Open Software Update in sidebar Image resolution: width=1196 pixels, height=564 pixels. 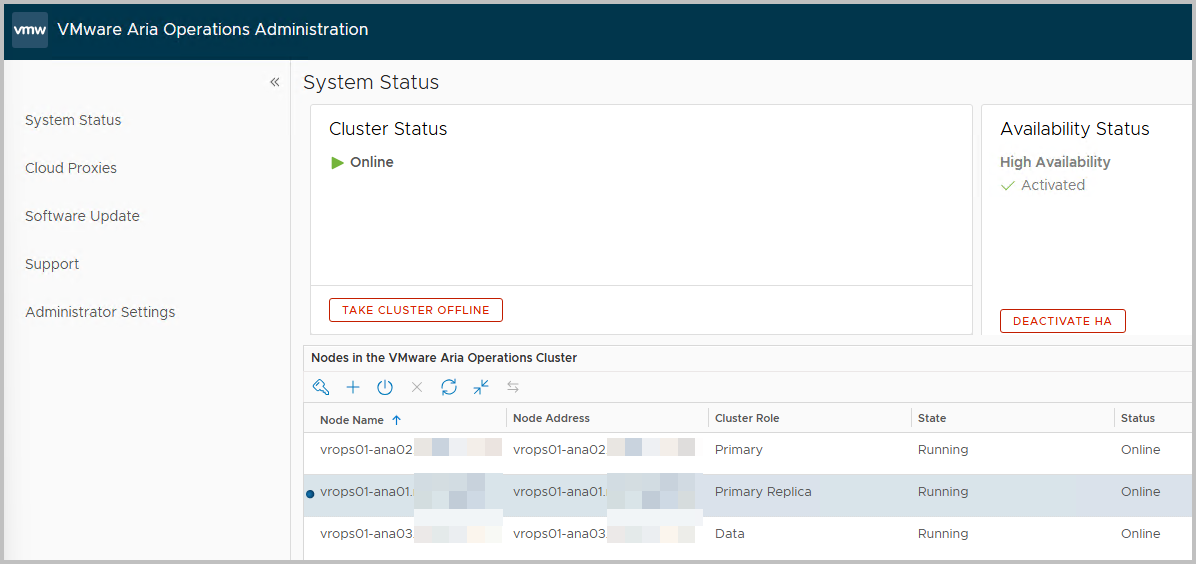[x=82, y=216]
